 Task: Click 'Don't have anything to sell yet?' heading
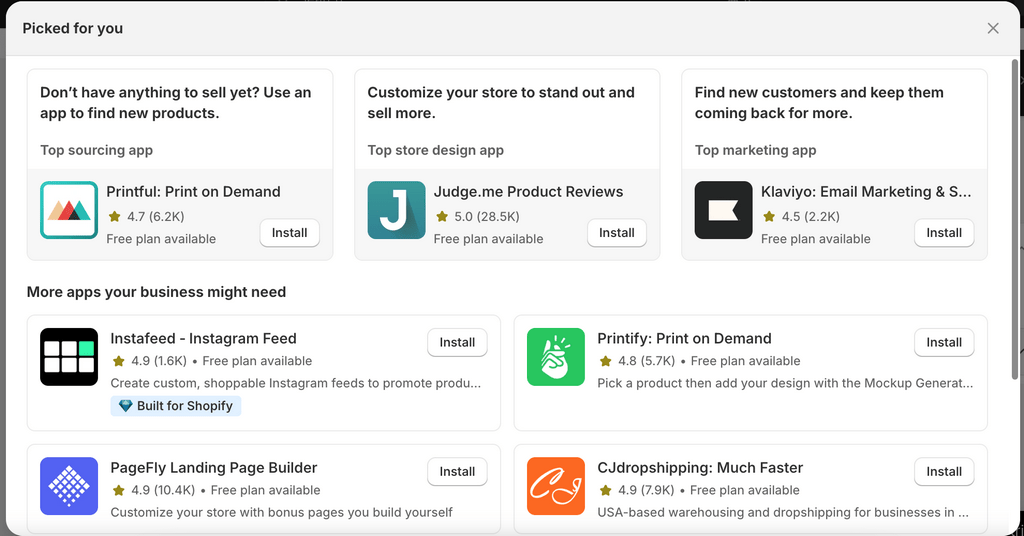[x=176, y=102]
